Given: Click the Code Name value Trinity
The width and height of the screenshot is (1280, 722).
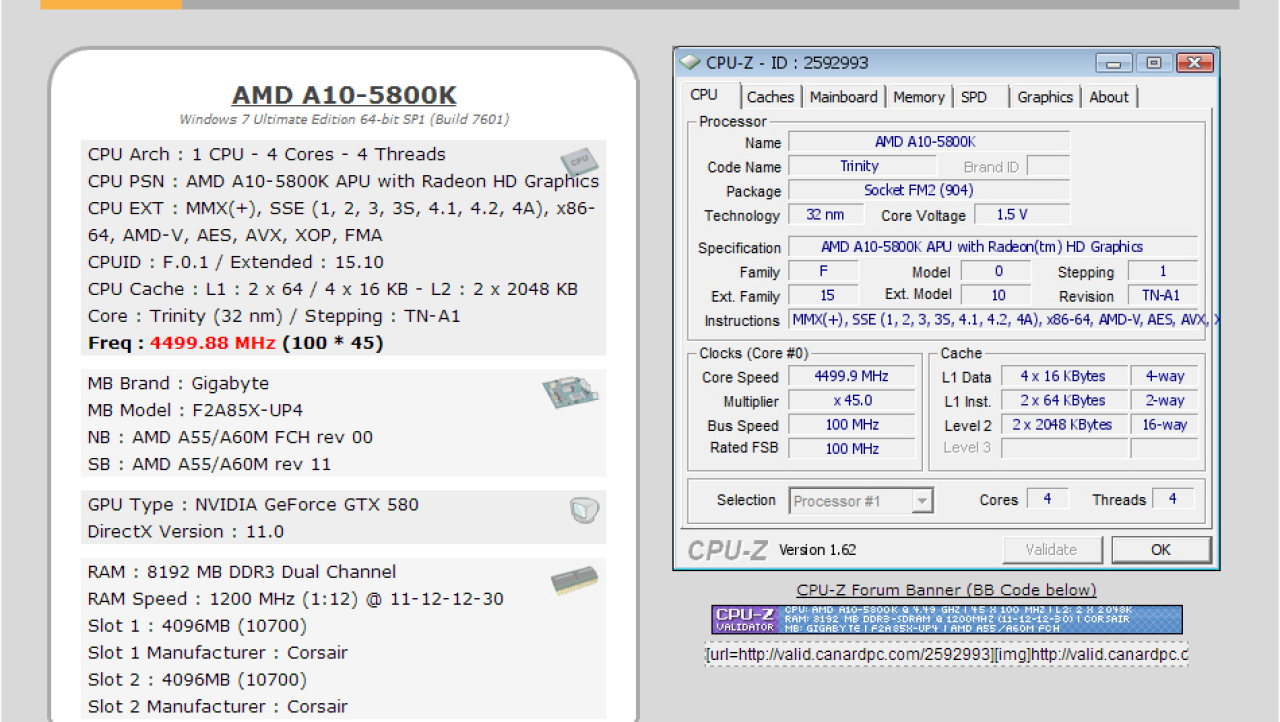Looking at the screenshot, I should coord(862,166).
